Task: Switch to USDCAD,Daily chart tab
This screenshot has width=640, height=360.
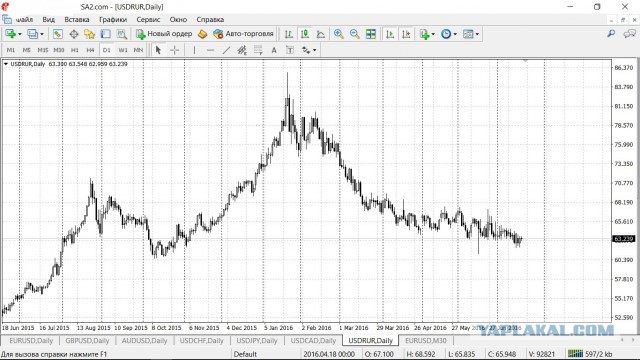Action: pyautogui.click(x=313, y=340)
